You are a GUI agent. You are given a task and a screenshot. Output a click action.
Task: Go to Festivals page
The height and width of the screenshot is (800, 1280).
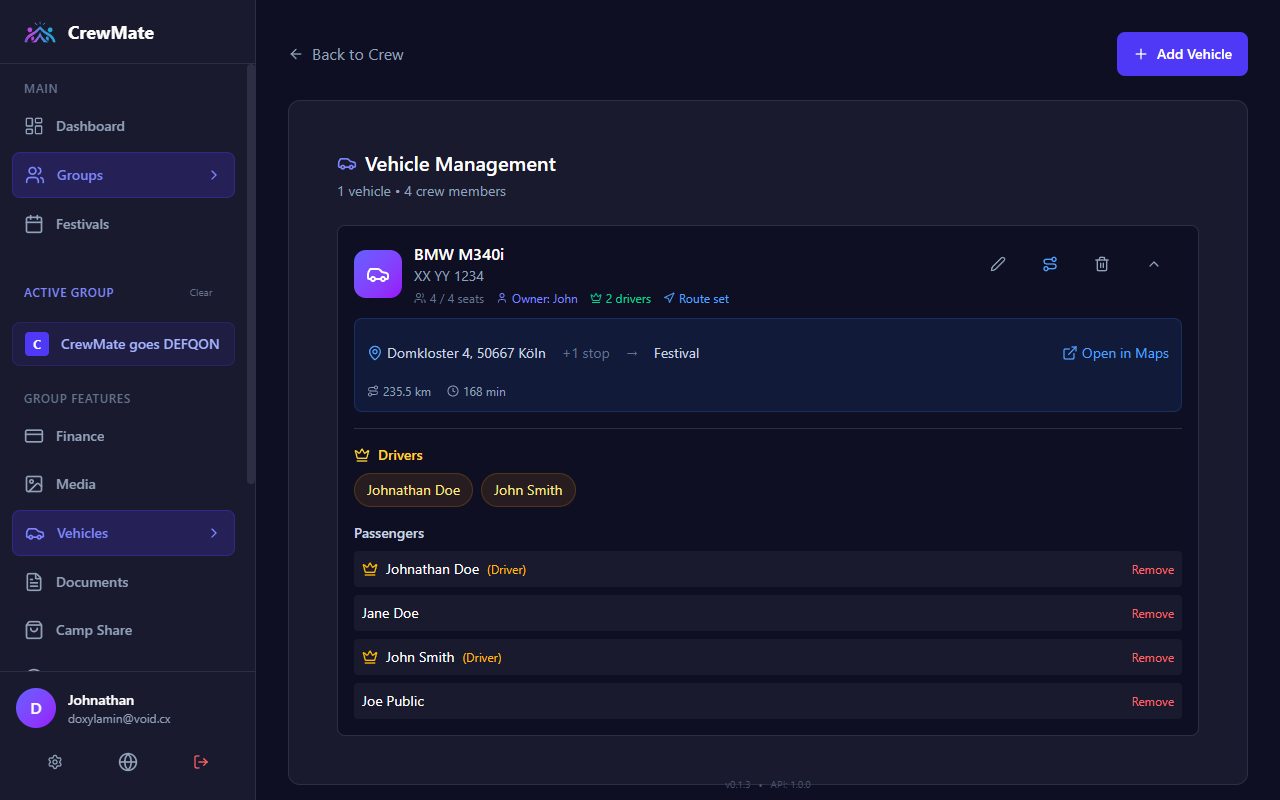pos(123,224)
